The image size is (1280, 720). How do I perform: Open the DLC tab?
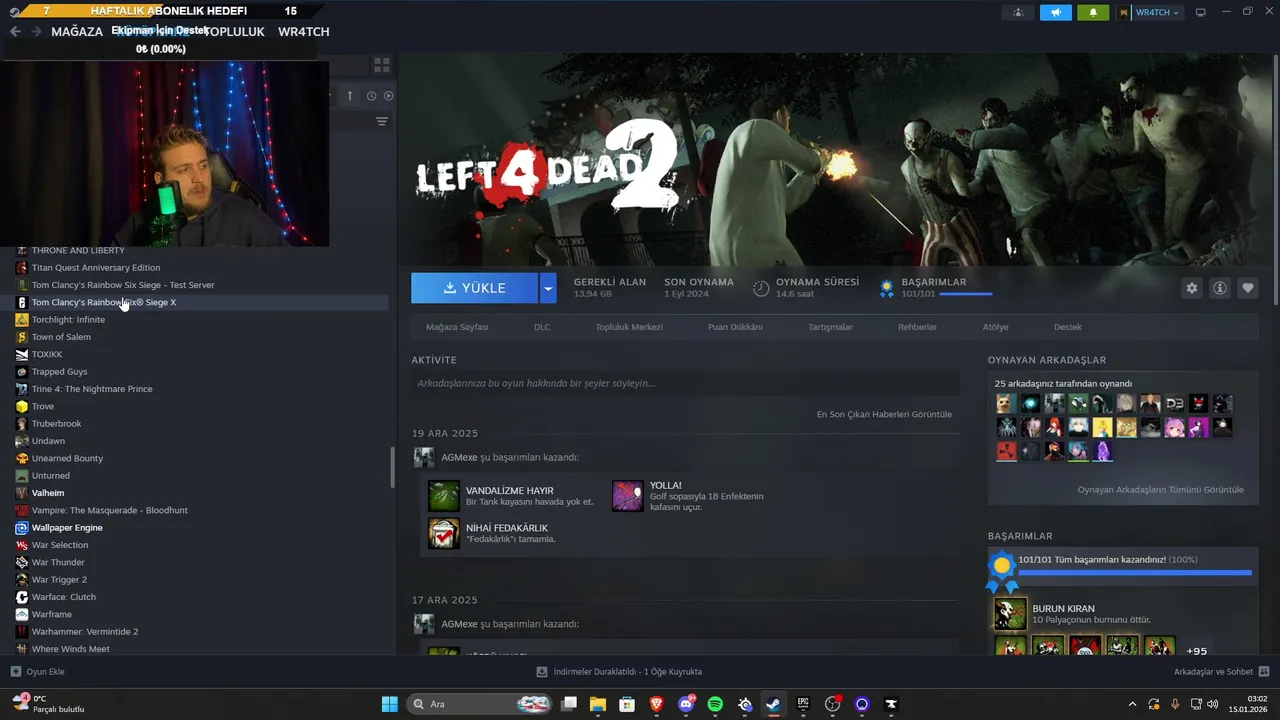click(x=542, y=327)
